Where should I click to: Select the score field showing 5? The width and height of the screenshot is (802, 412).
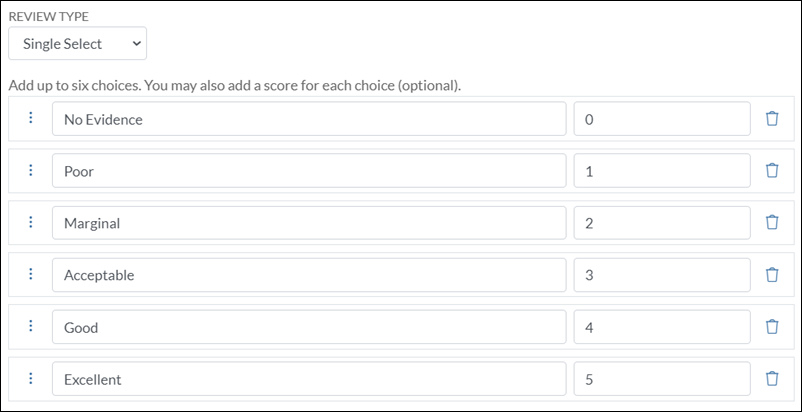point(661,379)
